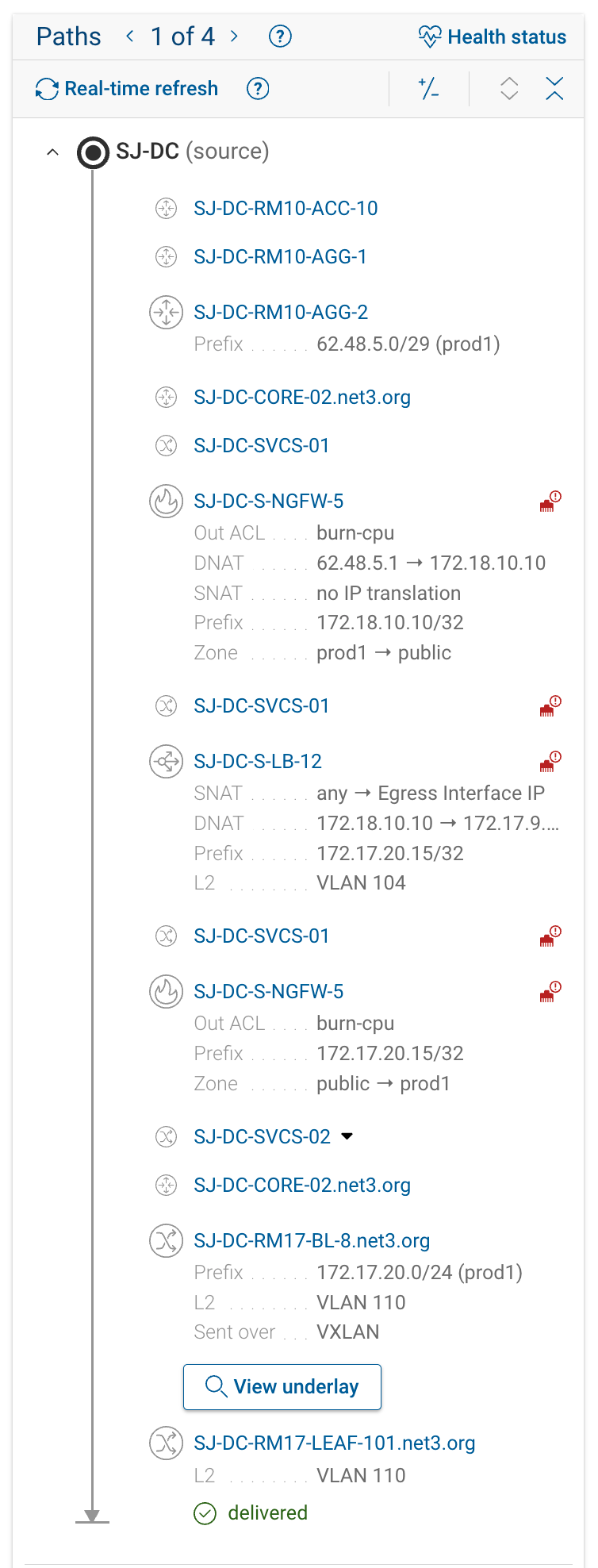Go to the next path

(x=234, y=37)
